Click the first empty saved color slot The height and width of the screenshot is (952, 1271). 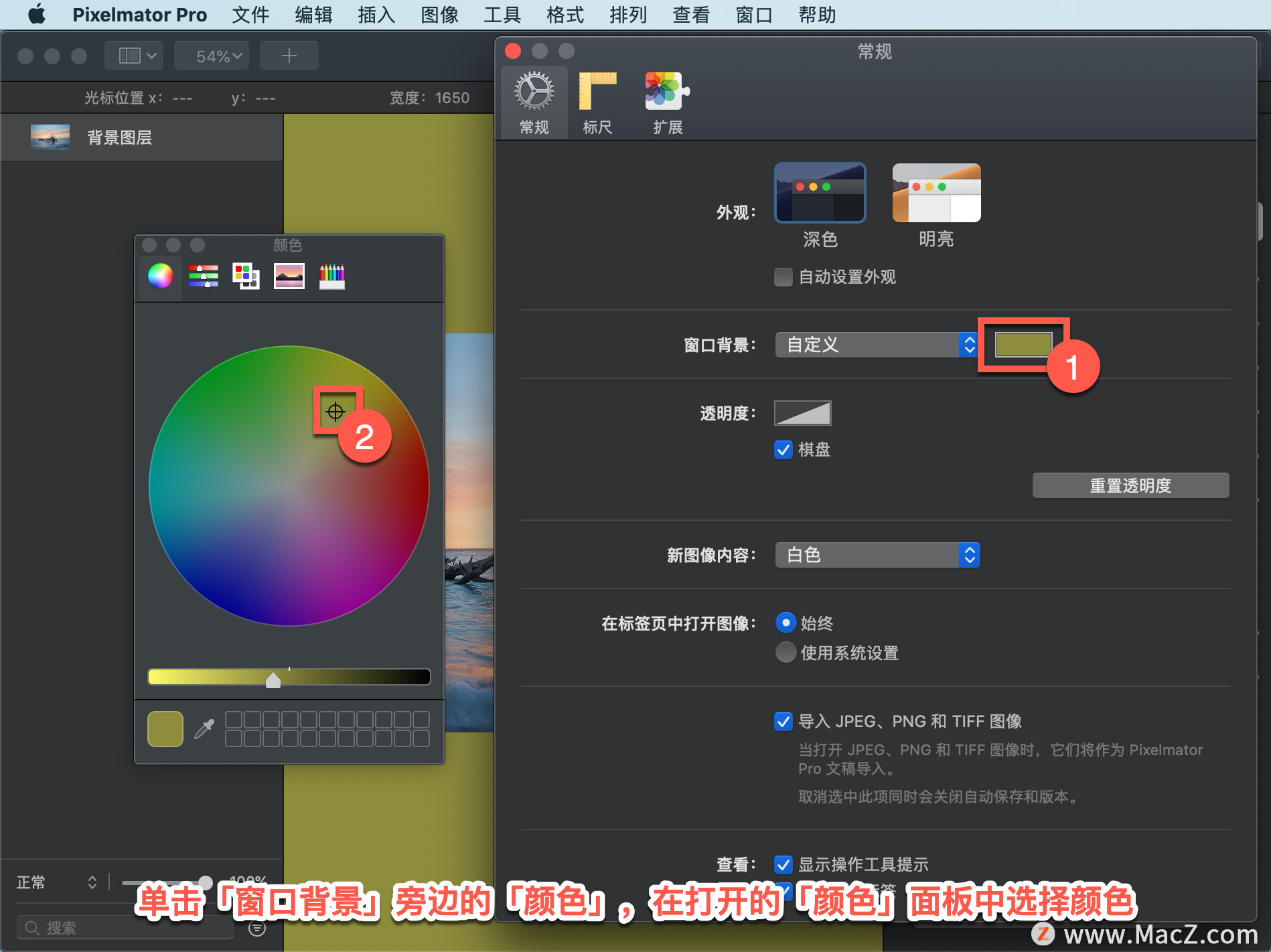(x=234, y=720)
